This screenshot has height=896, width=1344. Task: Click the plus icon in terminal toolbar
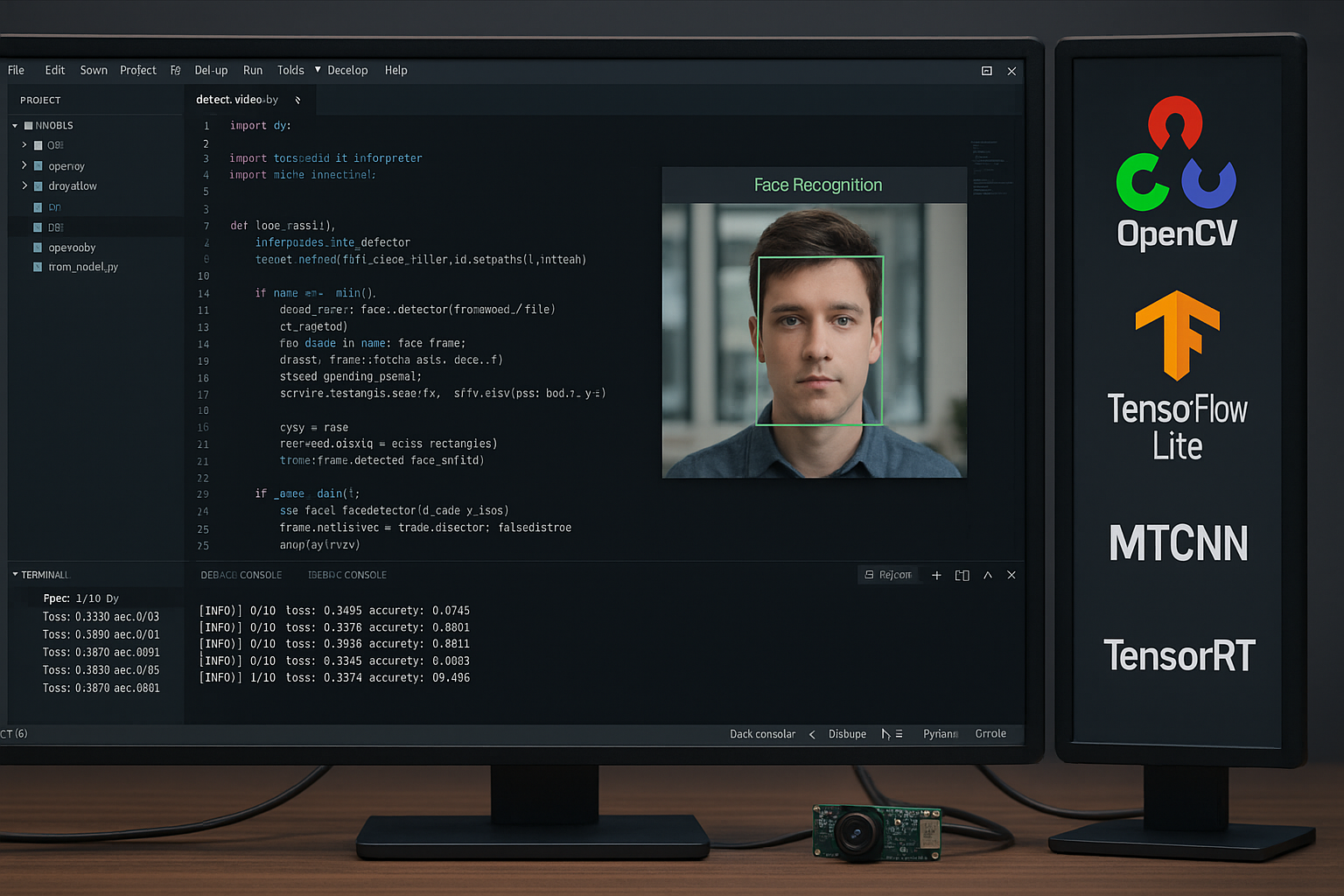click(936, 575)
